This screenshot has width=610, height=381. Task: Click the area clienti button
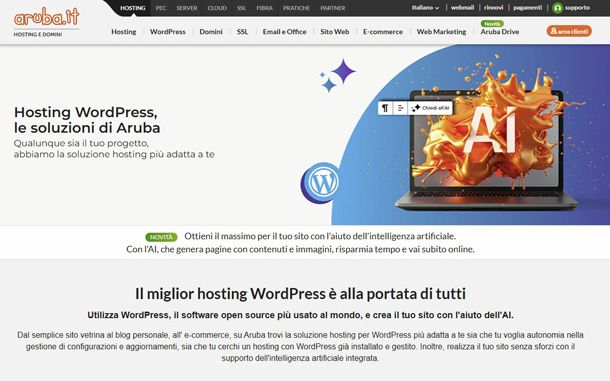tap(569, 31)
